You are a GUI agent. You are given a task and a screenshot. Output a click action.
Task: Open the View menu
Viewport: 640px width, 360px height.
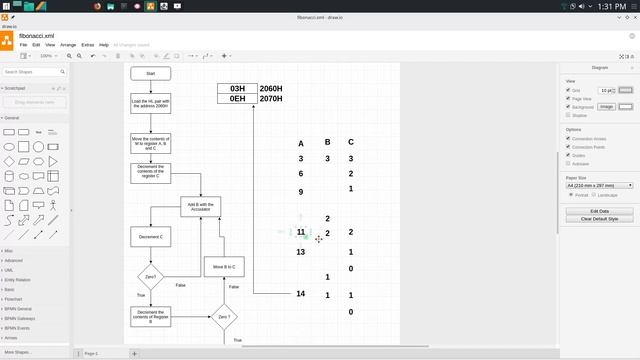(x=50, y=45)
